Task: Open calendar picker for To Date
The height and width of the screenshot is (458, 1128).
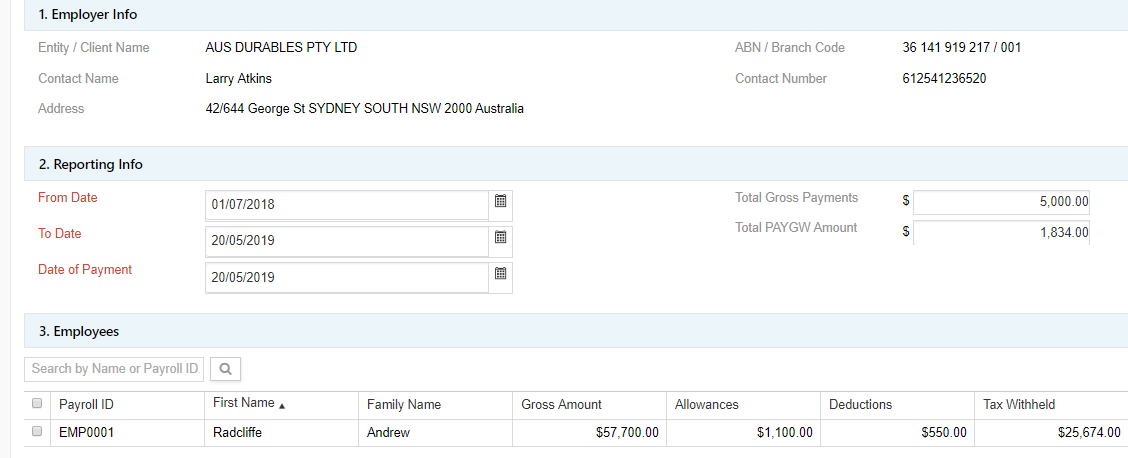Action: [x=501, y=238]
